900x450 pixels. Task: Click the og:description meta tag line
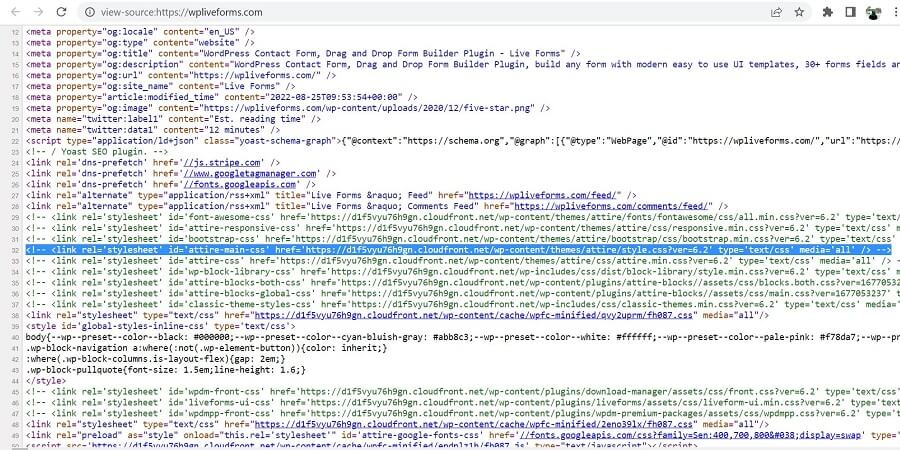[x=463, y=64]
